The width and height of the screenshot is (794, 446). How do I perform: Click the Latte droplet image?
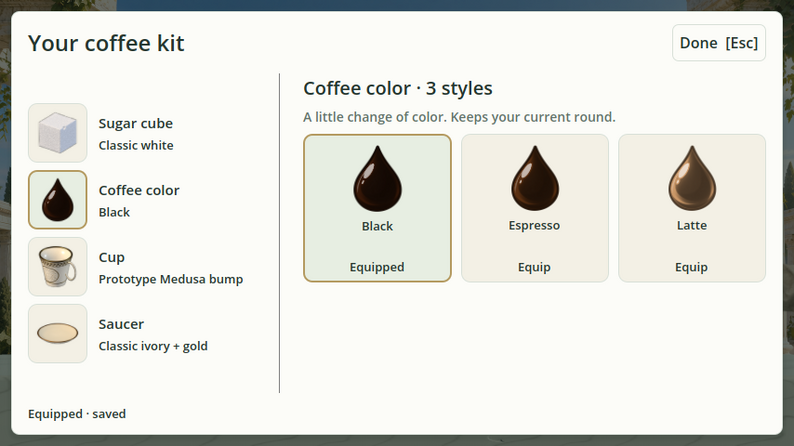[692, 178]
